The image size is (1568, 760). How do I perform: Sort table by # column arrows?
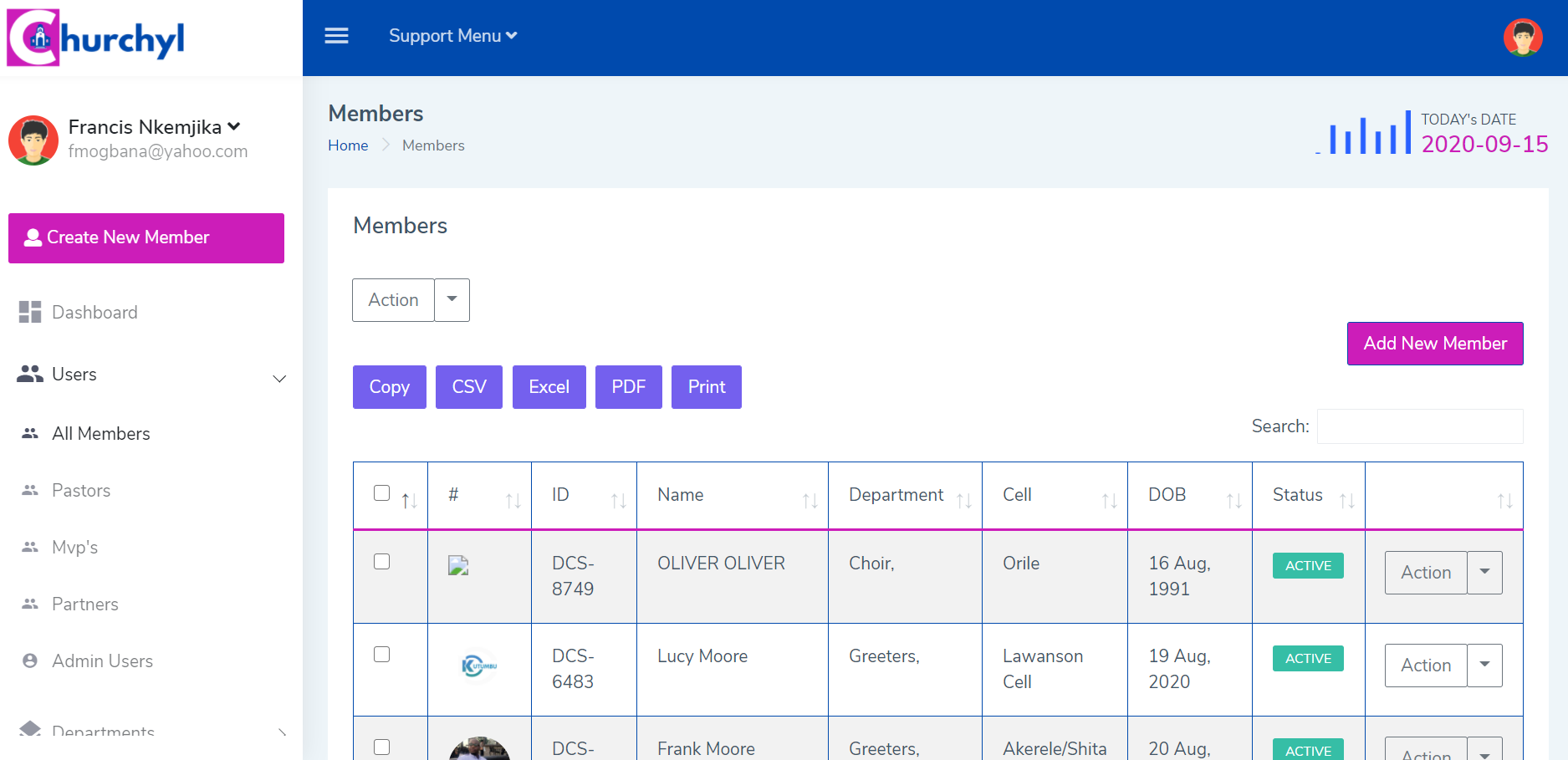(x=513, y=501)
